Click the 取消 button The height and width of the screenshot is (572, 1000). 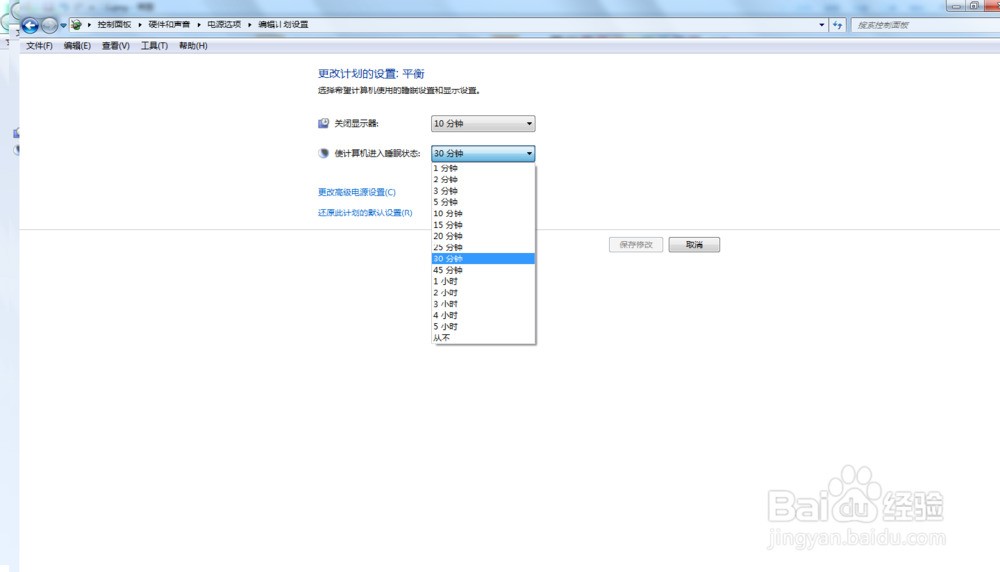(x=694, y=244)
